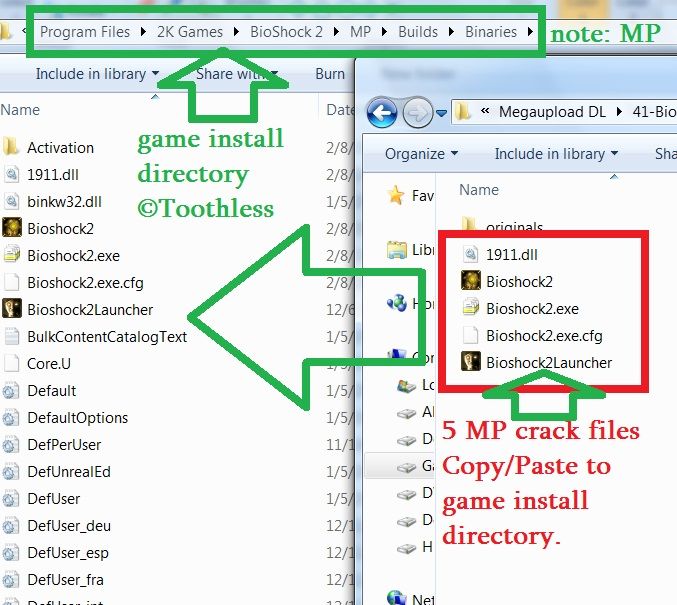Open the originals folder in Megaupload window
The width and height of the screenshot is (677, 605).
click(514, 226)
